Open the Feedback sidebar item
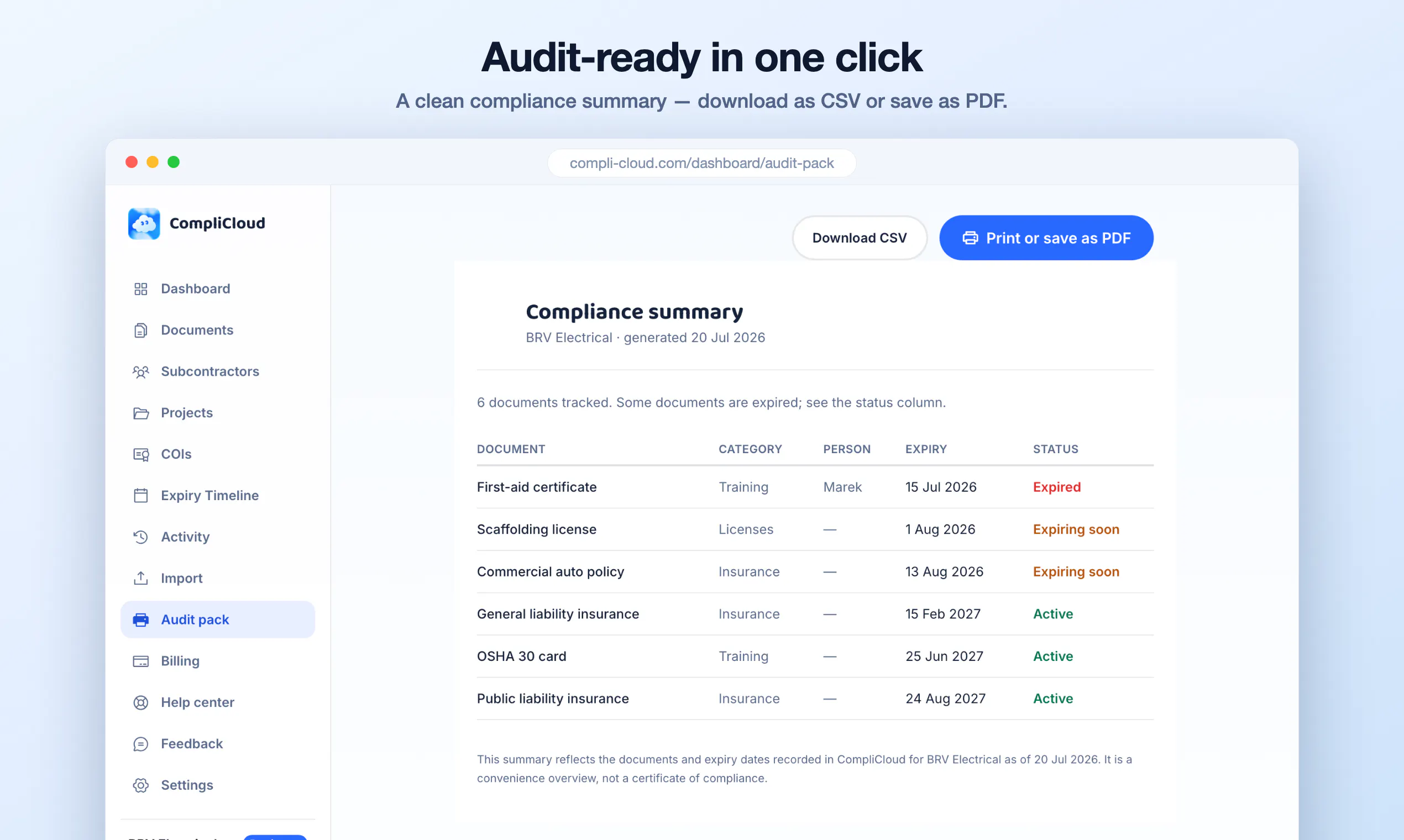 pyautogui.click(x=217, y=744)
